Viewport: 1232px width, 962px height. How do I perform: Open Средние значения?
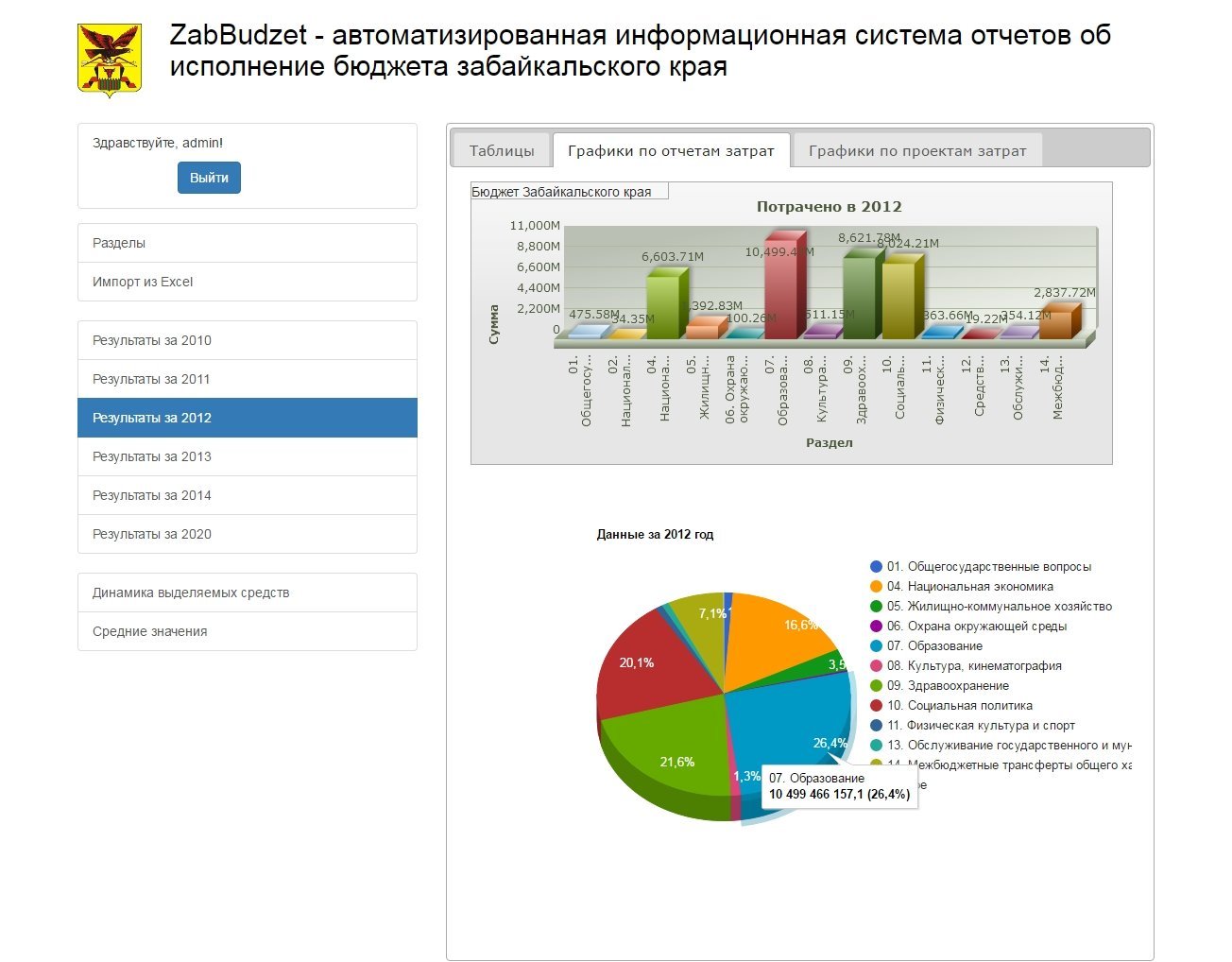(x=248, y=631)
